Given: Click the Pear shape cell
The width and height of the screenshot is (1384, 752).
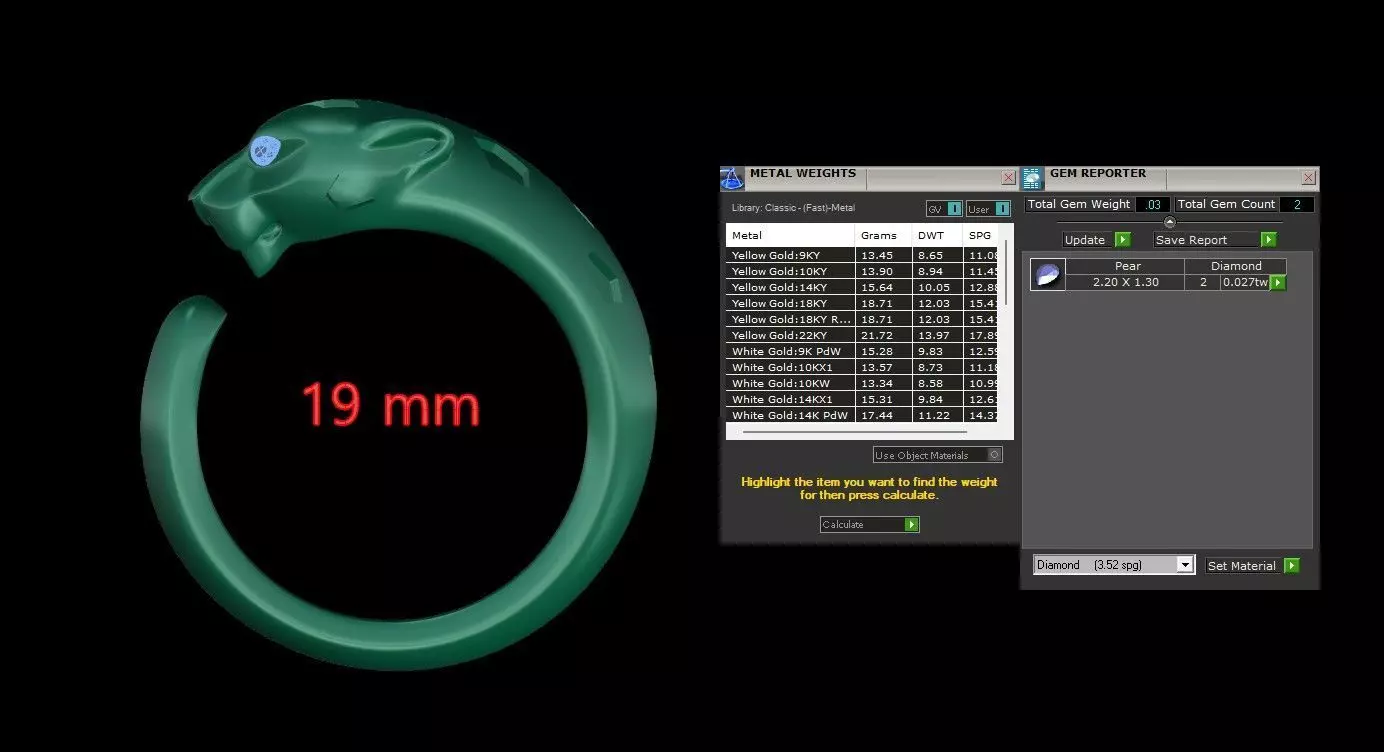Looking at the screenshot, I should tap(1127, 266).
